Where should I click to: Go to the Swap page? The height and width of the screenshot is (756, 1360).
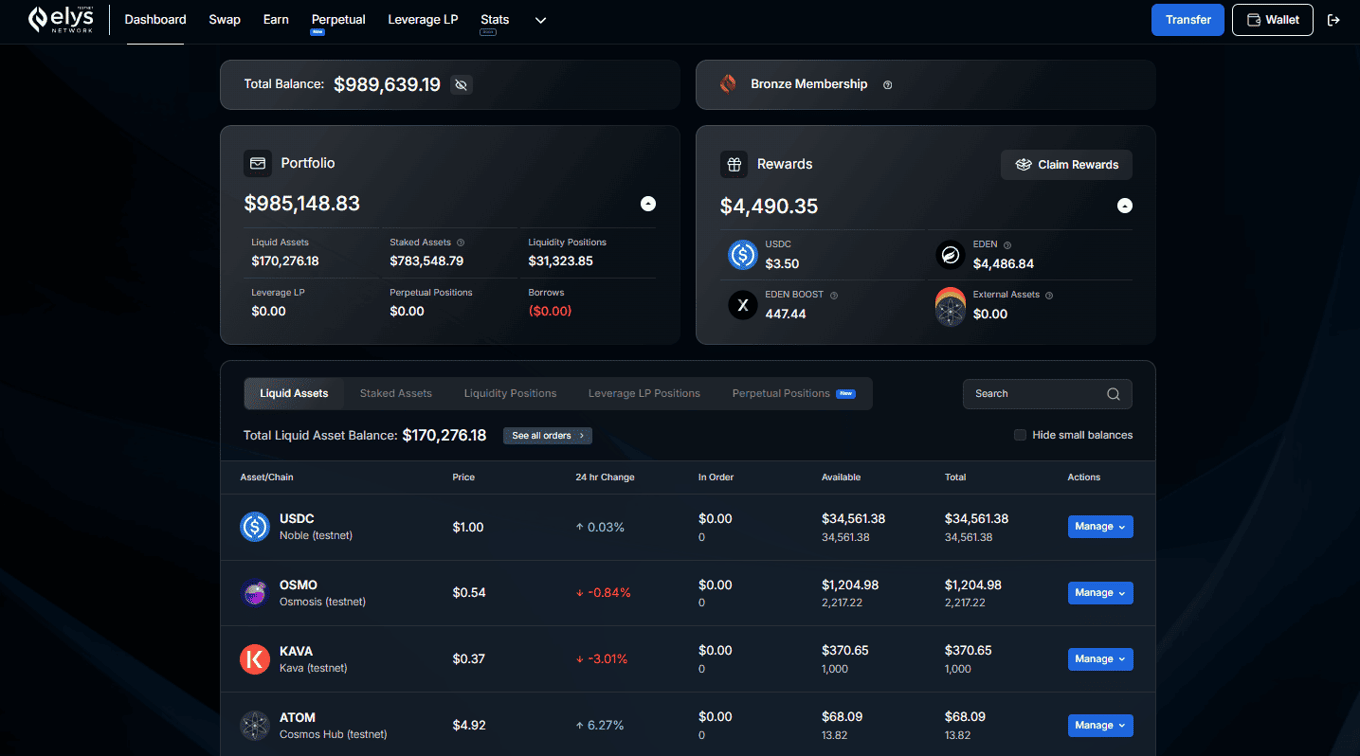(225, 20)
